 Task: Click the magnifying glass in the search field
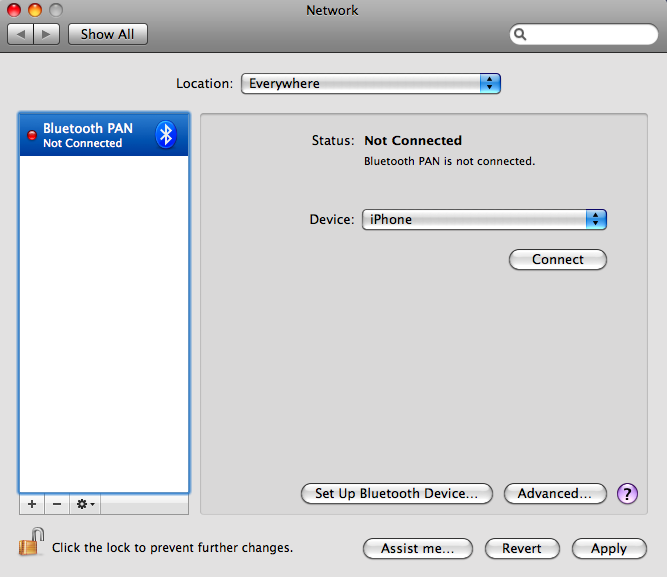pyautogui.click(x=522, y=34)
